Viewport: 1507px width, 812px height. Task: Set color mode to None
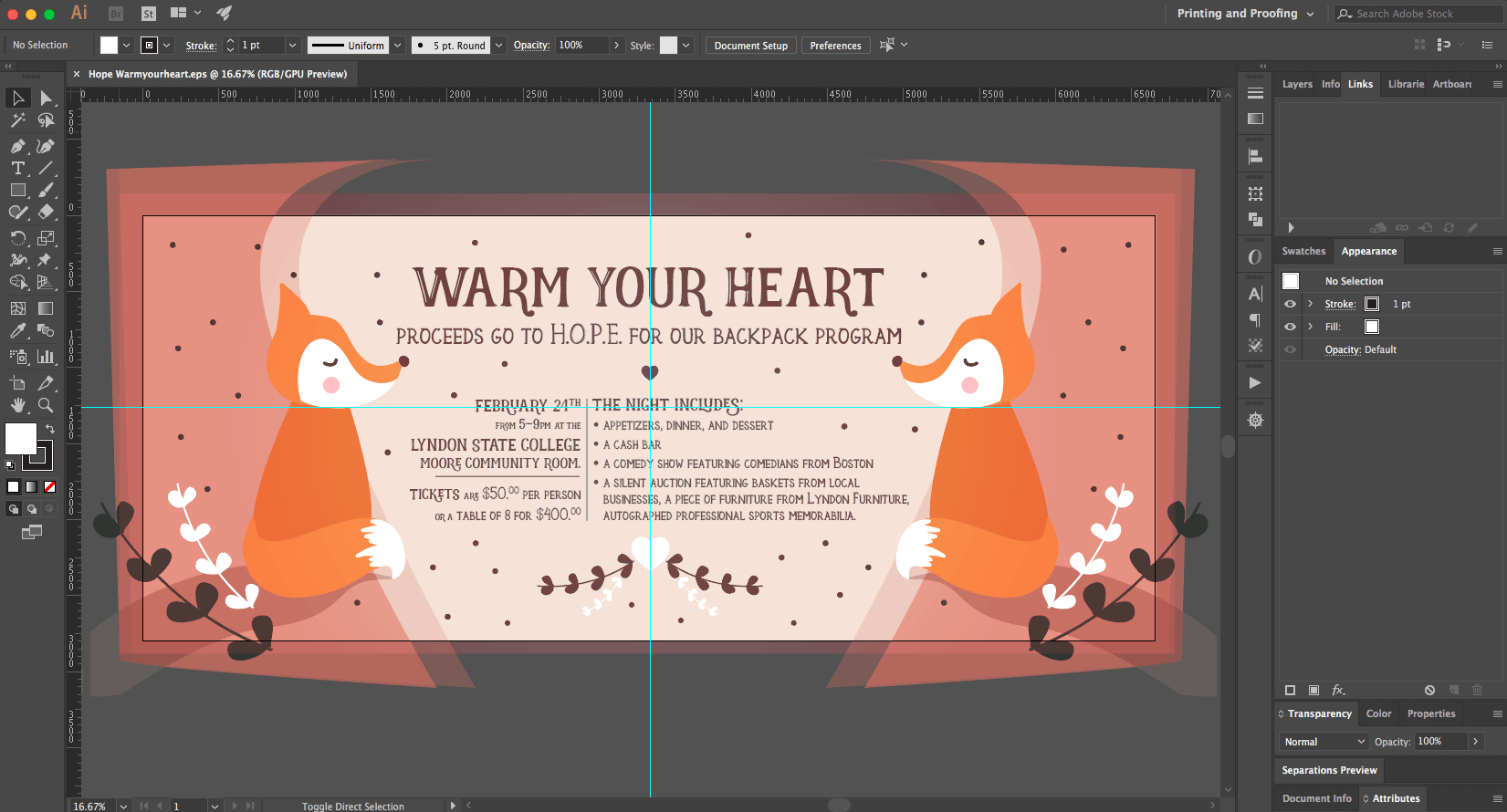click(x=49, y=486)
